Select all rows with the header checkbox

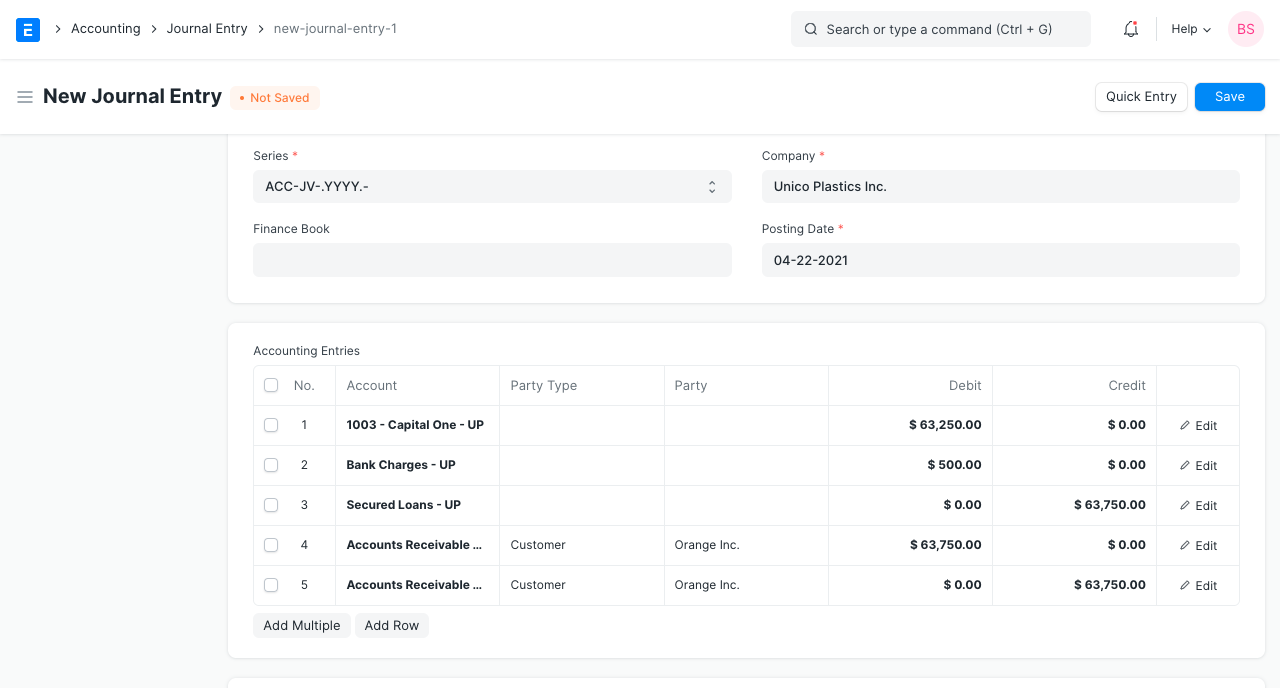271,385
